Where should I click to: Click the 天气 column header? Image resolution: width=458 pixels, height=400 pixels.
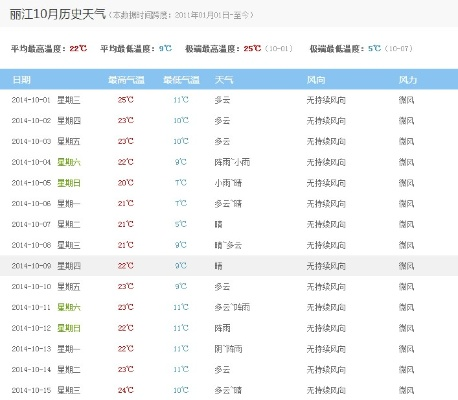tap(224, 80)
